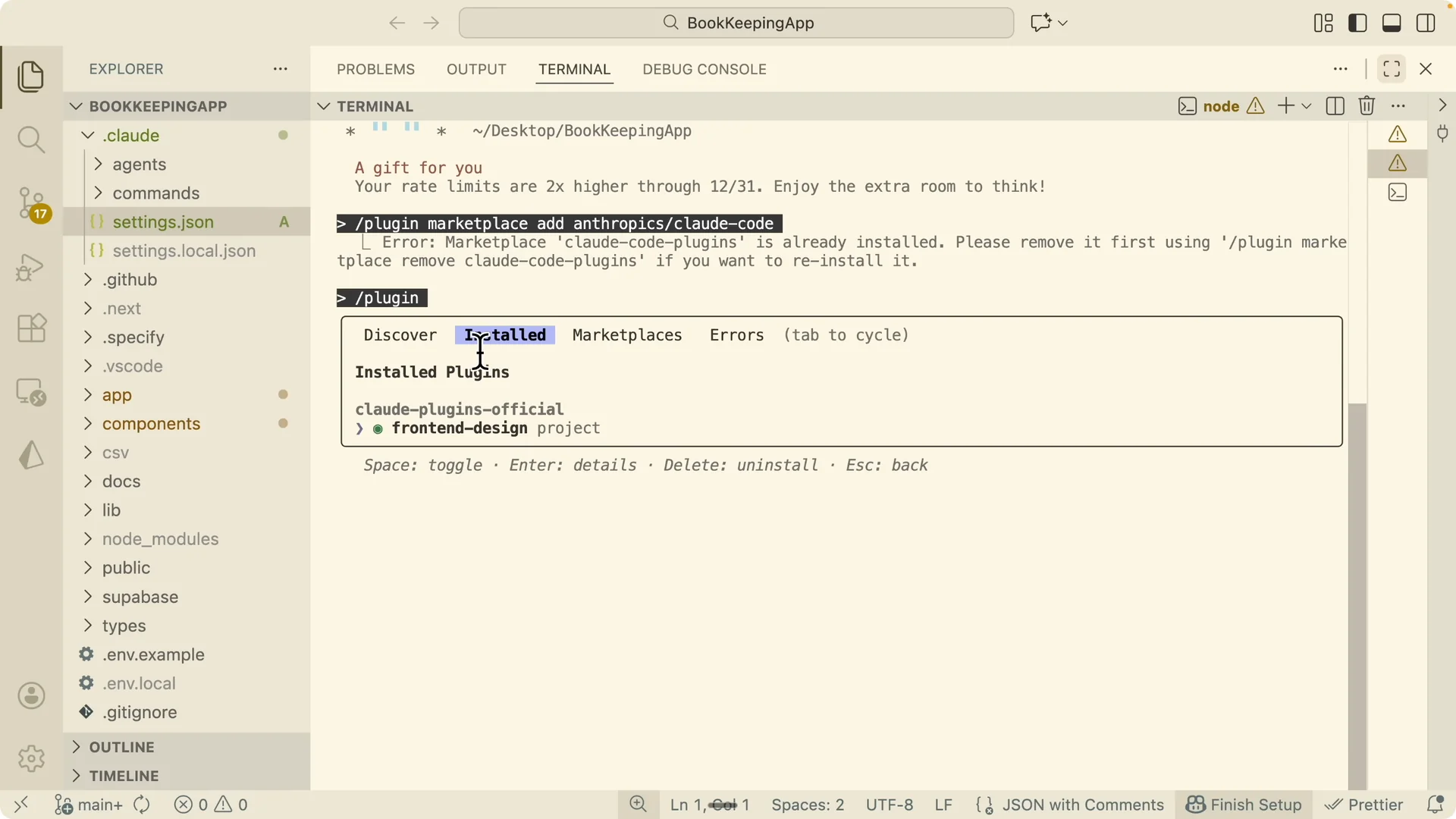Open the launch profile dropdown arrow

pyautogui.click(x=1307, y=106)
